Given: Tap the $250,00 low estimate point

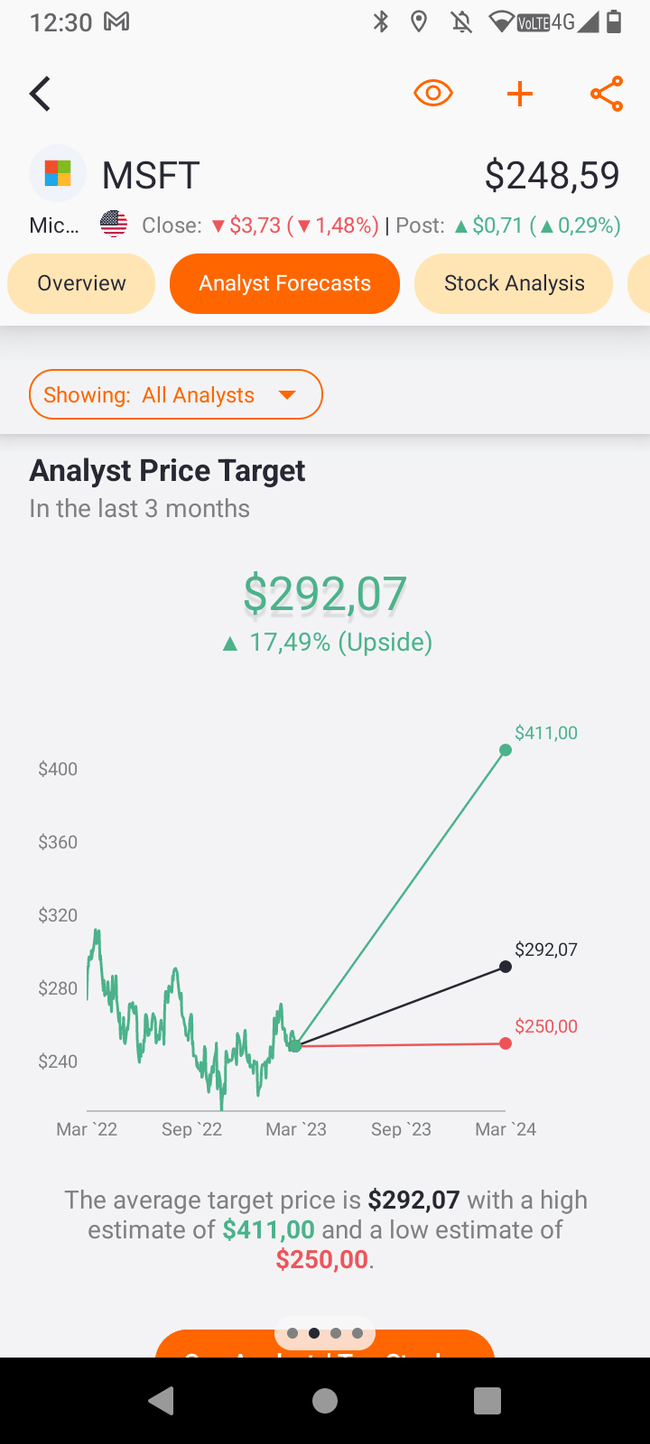Looking at the screenshot, I should coord(505,1043).
